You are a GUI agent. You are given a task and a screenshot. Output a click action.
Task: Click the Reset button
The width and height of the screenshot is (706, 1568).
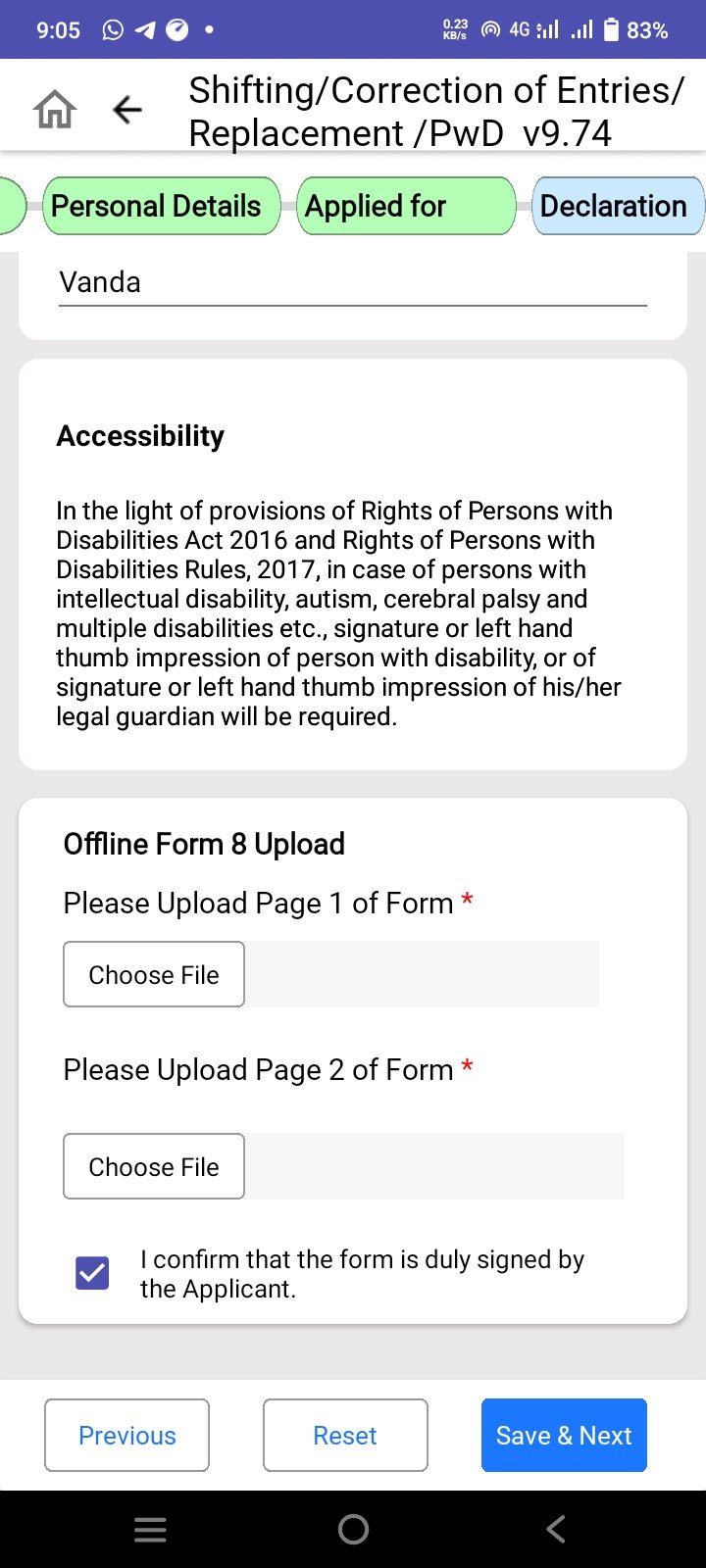coord(345,1436)
